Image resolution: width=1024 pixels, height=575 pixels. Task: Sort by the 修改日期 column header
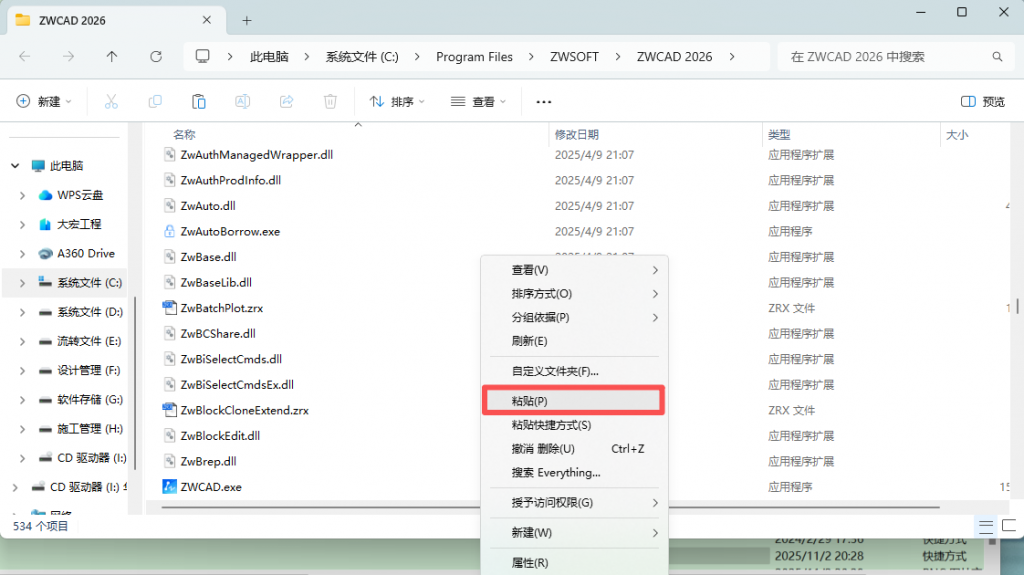(577, 135)
